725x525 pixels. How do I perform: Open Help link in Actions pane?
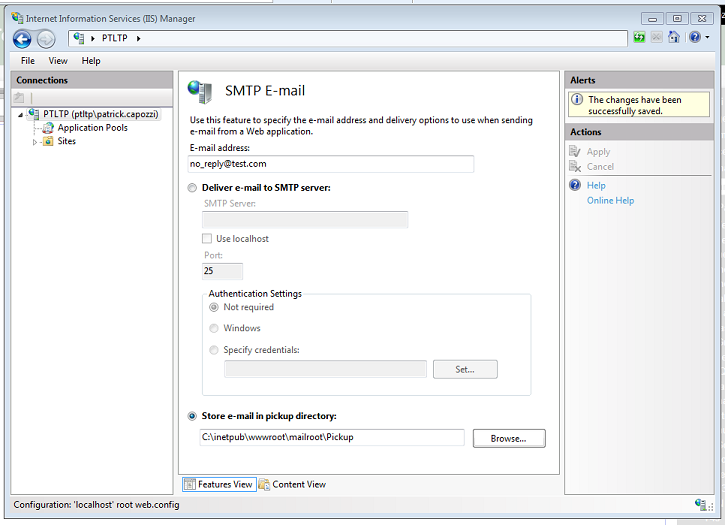coord(596,185)
